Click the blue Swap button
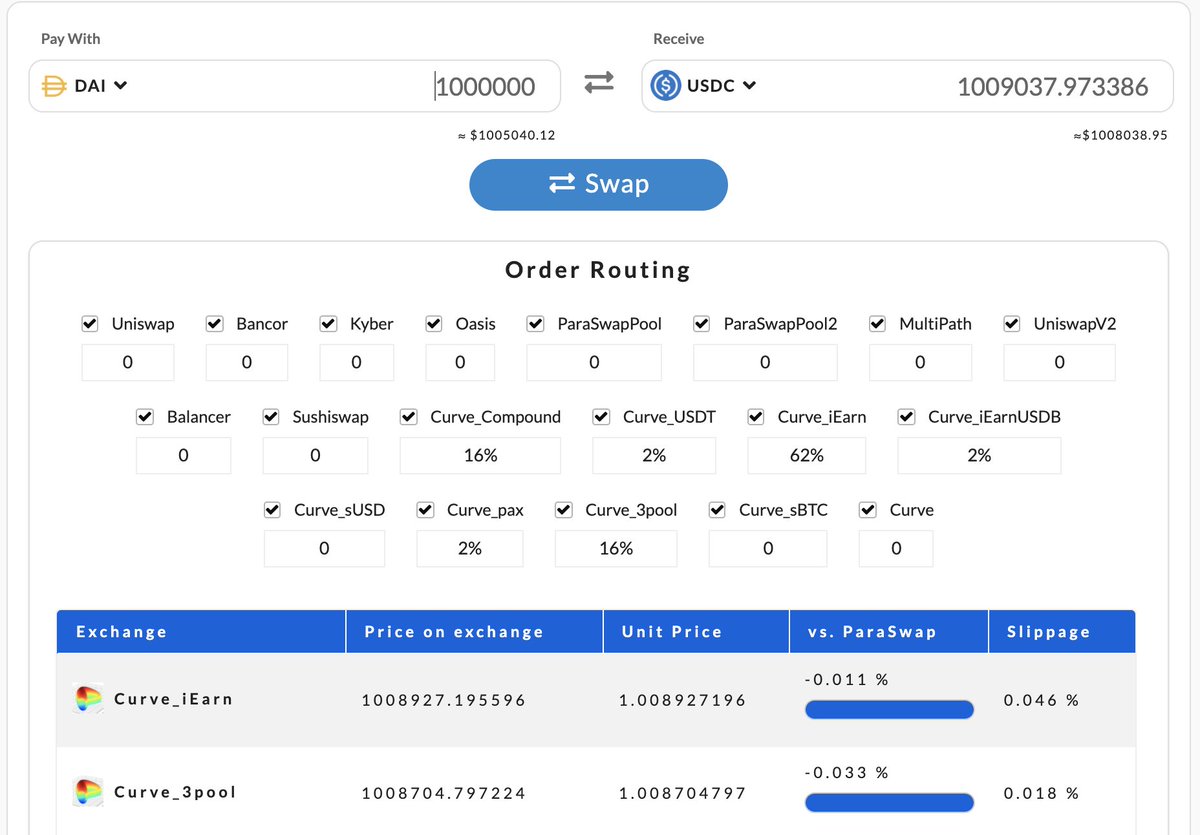 click(x=598, y=184)
